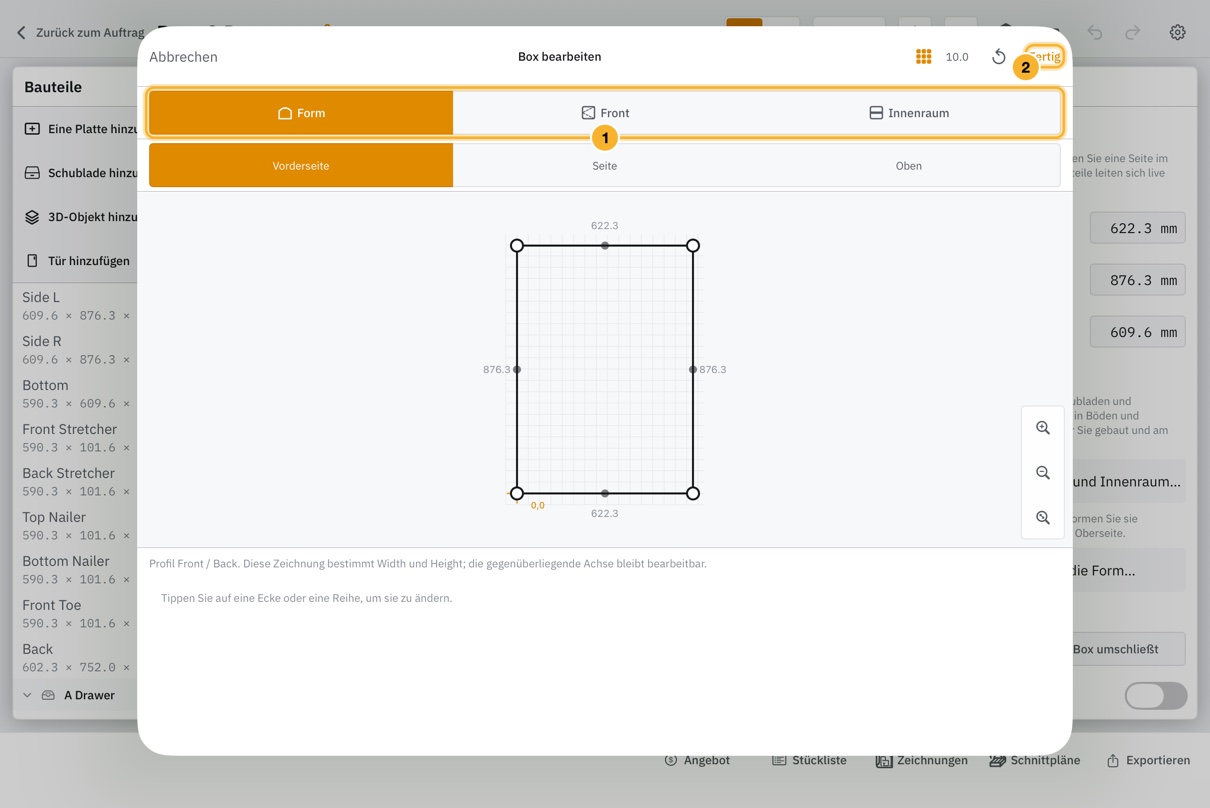Viewport: 1210px width, 808px height.
Task: Select the bottom edge midpoint handle
Action: [x=605, y=493]
